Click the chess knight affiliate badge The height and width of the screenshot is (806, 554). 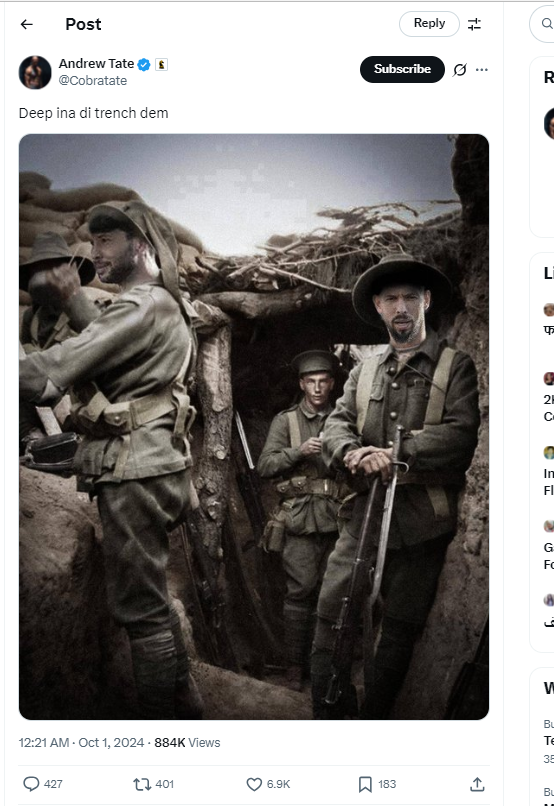coord(161,64)
